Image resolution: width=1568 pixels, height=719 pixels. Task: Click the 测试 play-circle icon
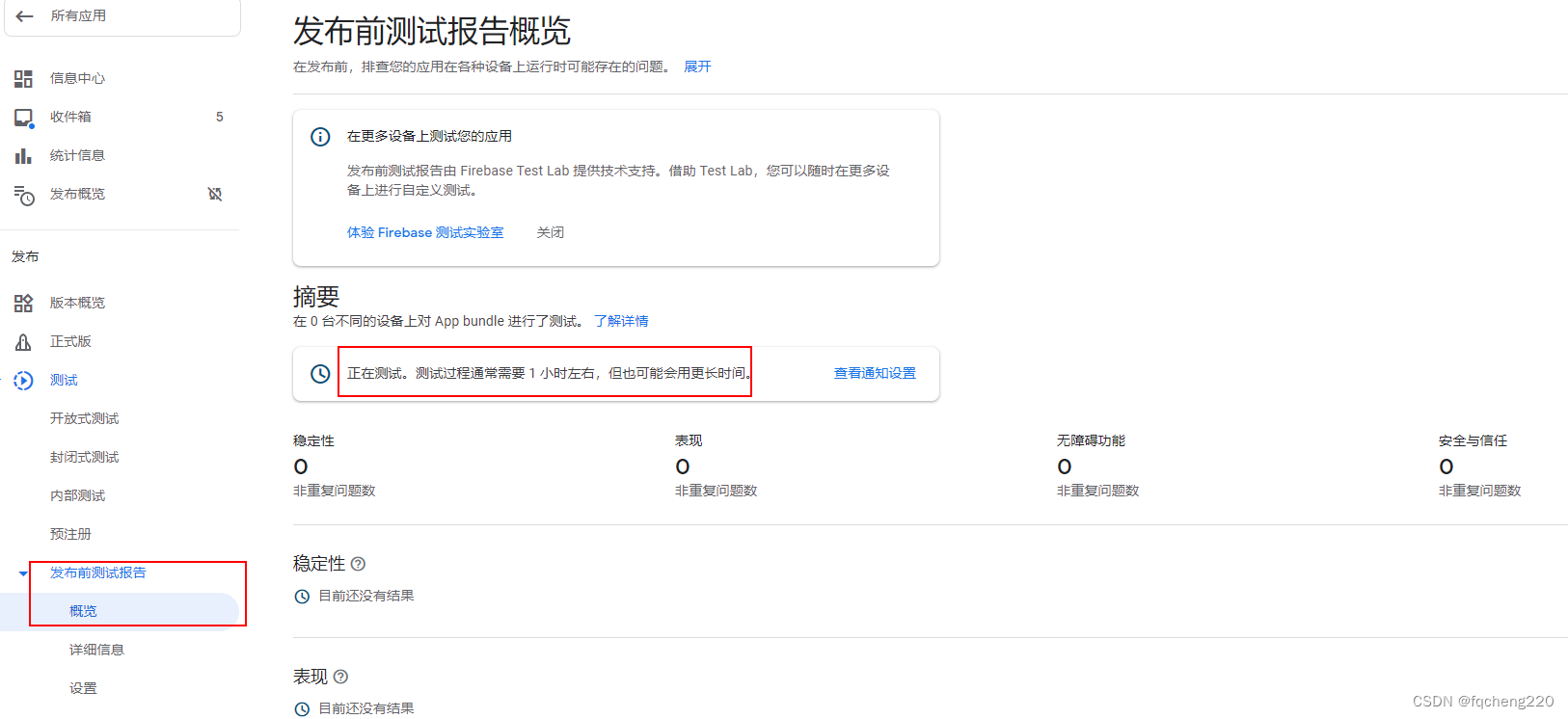coord(23,381)
